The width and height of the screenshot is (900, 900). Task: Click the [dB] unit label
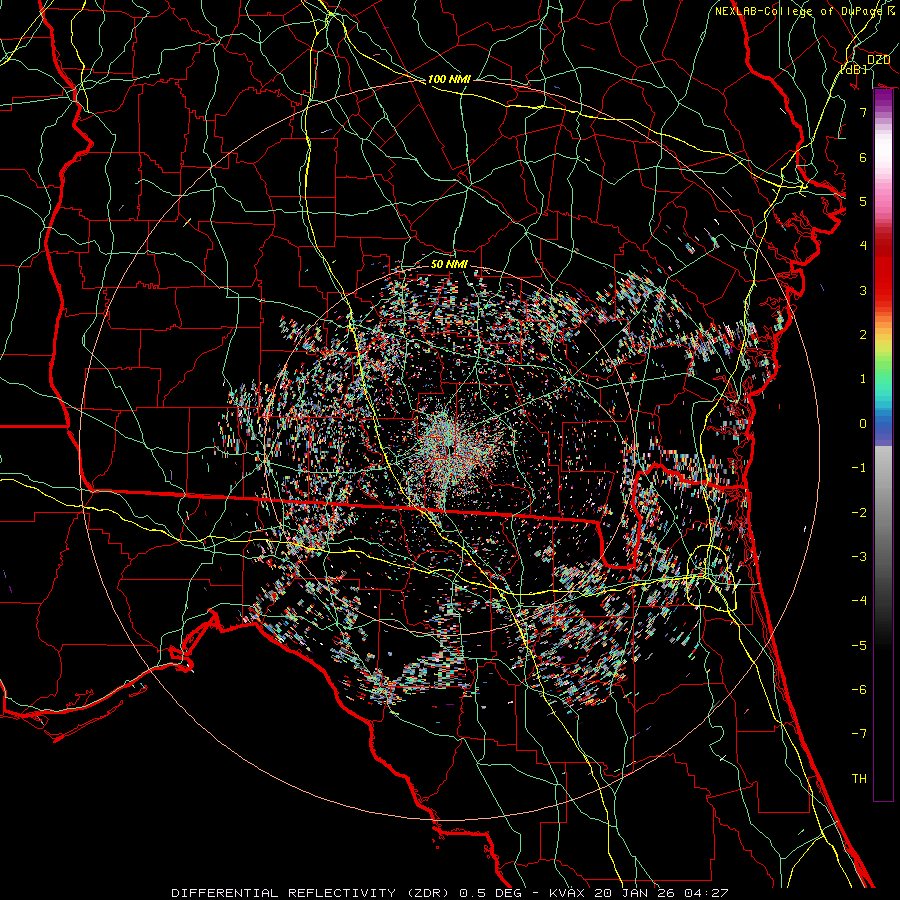(x=853, y=69)
